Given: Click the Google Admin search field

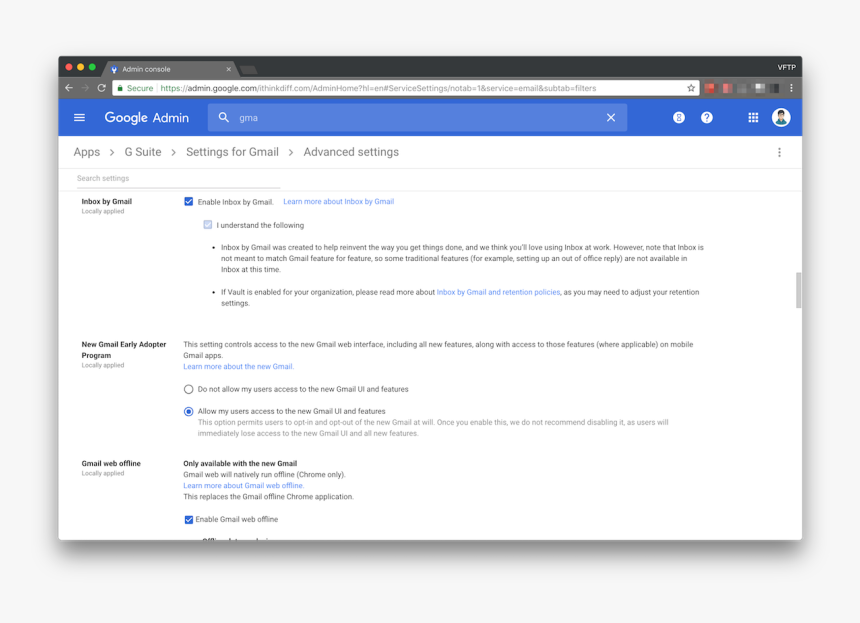Looking at the screenshot, I should point(417,117).
